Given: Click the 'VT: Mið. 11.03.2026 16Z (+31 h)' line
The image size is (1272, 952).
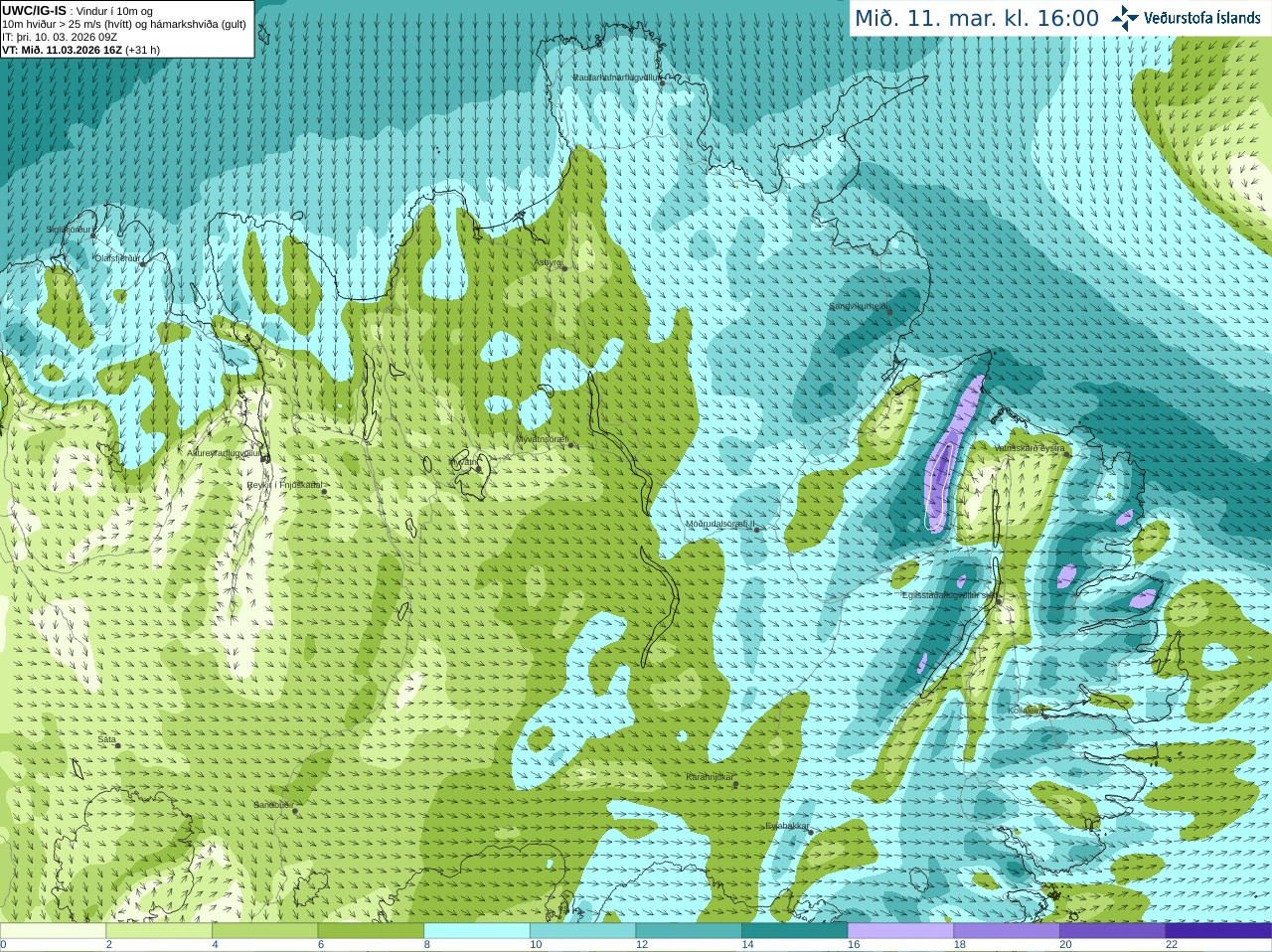Looking at the screenshot, I should pyautogui.click(x=80, y=50).
